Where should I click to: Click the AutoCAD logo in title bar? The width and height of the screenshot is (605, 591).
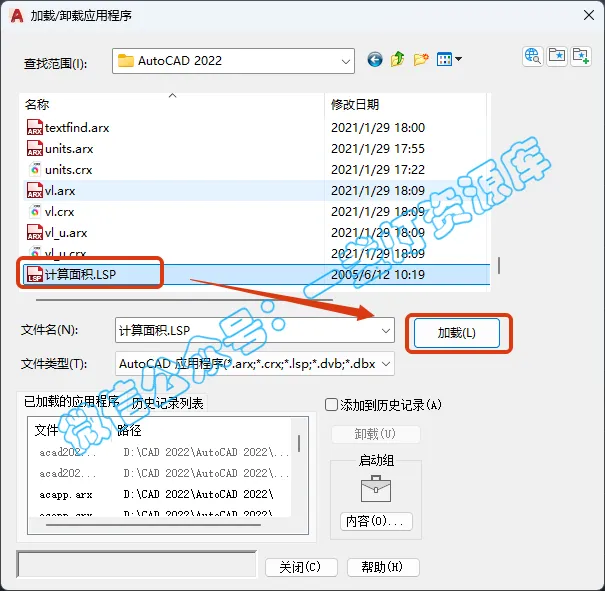pyautogui.click(x=17, y=15)
